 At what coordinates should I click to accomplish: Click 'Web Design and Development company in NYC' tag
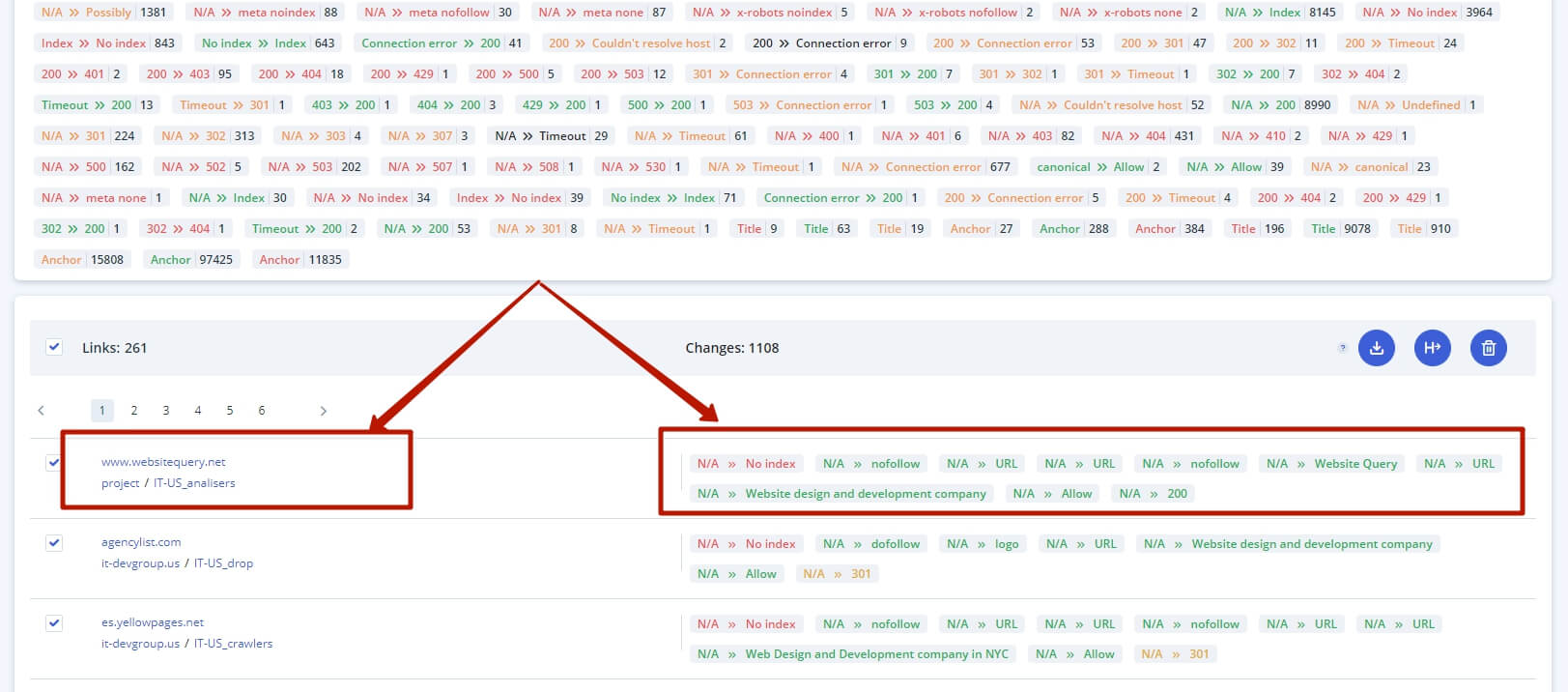coord(852,654)
